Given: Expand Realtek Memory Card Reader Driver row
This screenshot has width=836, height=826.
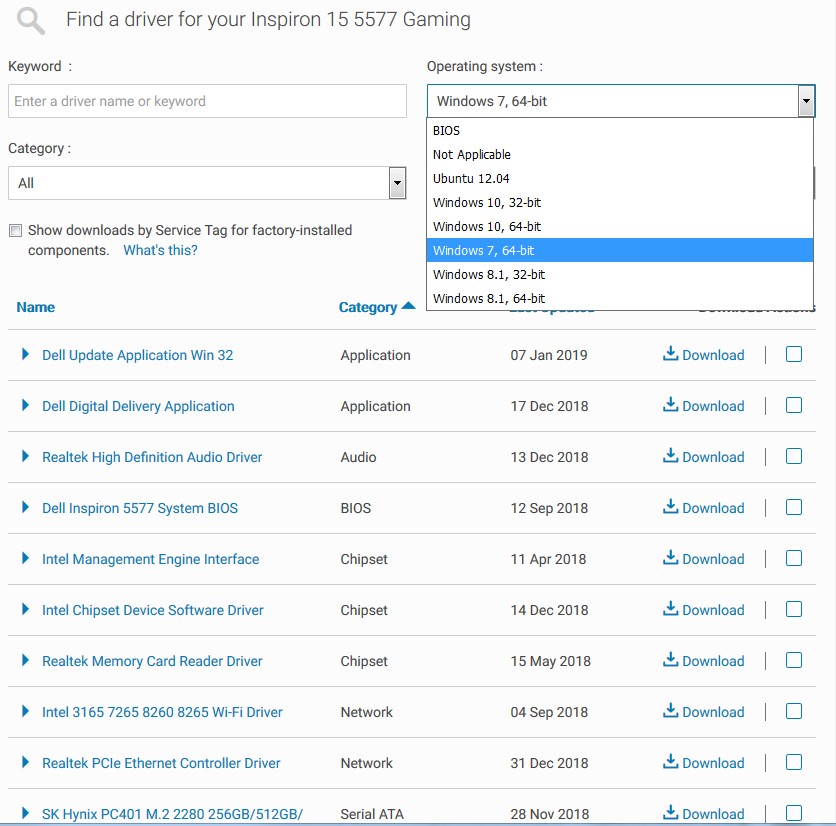Looking at the screenshot, I should pyautogui.click(x=25, y=660).
